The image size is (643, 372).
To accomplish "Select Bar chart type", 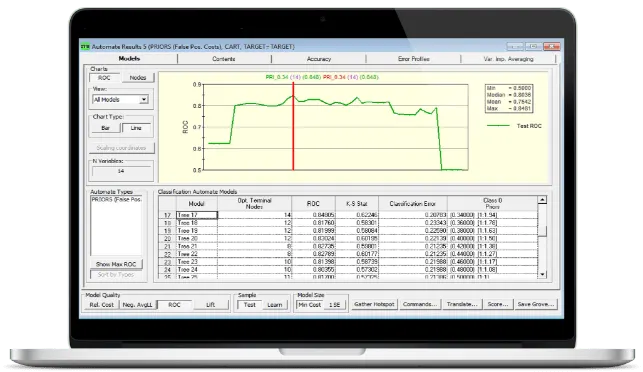I will pyautogui.click(x=105, y=128).
